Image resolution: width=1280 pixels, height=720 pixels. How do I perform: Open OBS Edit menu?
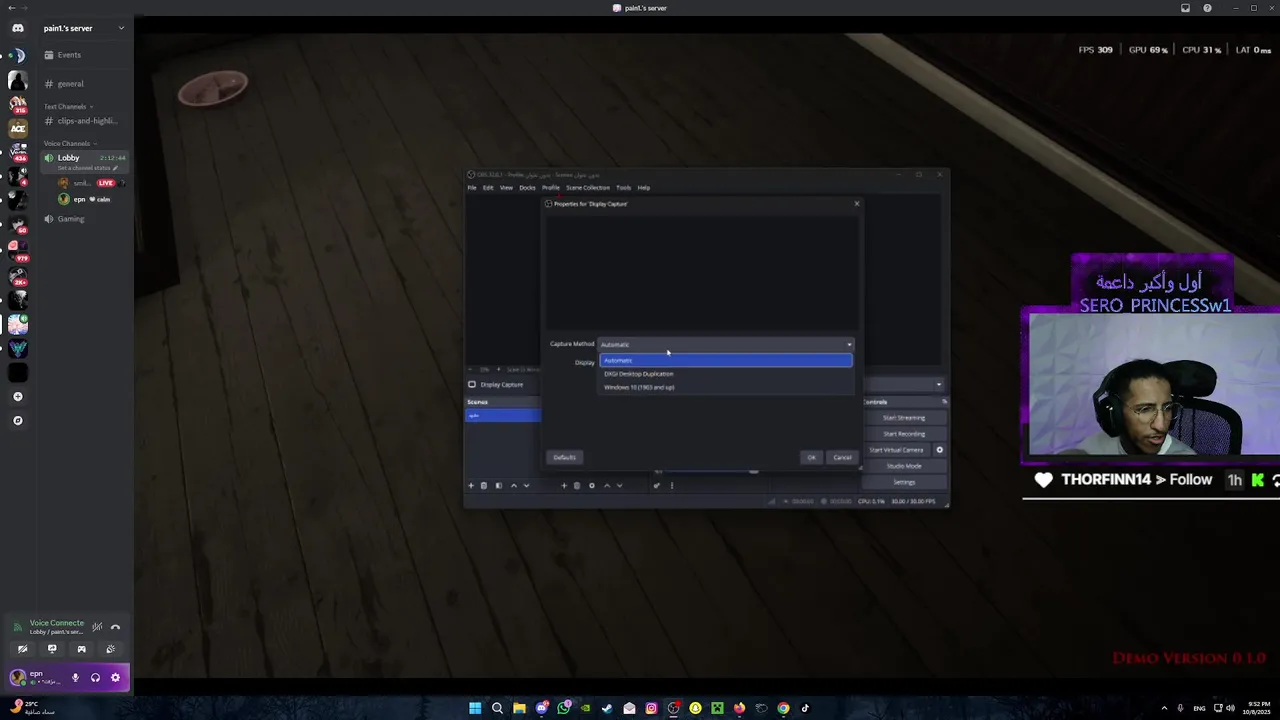click(x=488, y=188)
